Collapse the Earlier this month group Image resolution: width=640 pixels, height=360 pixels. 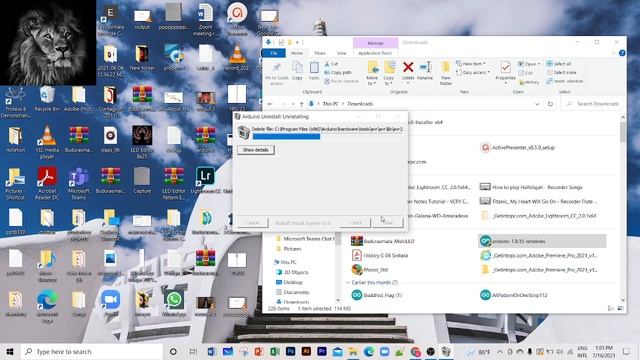[348, 282]
